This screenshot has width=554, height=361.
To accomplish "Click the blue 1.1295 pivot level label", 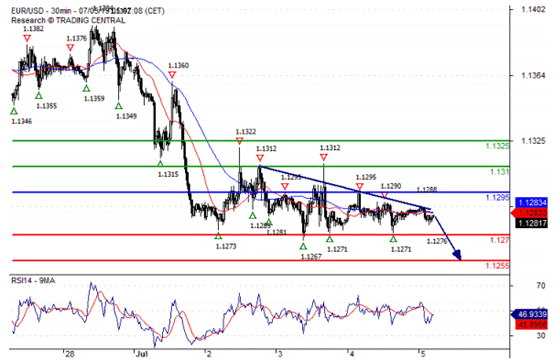I will click(x=497, y=197).
